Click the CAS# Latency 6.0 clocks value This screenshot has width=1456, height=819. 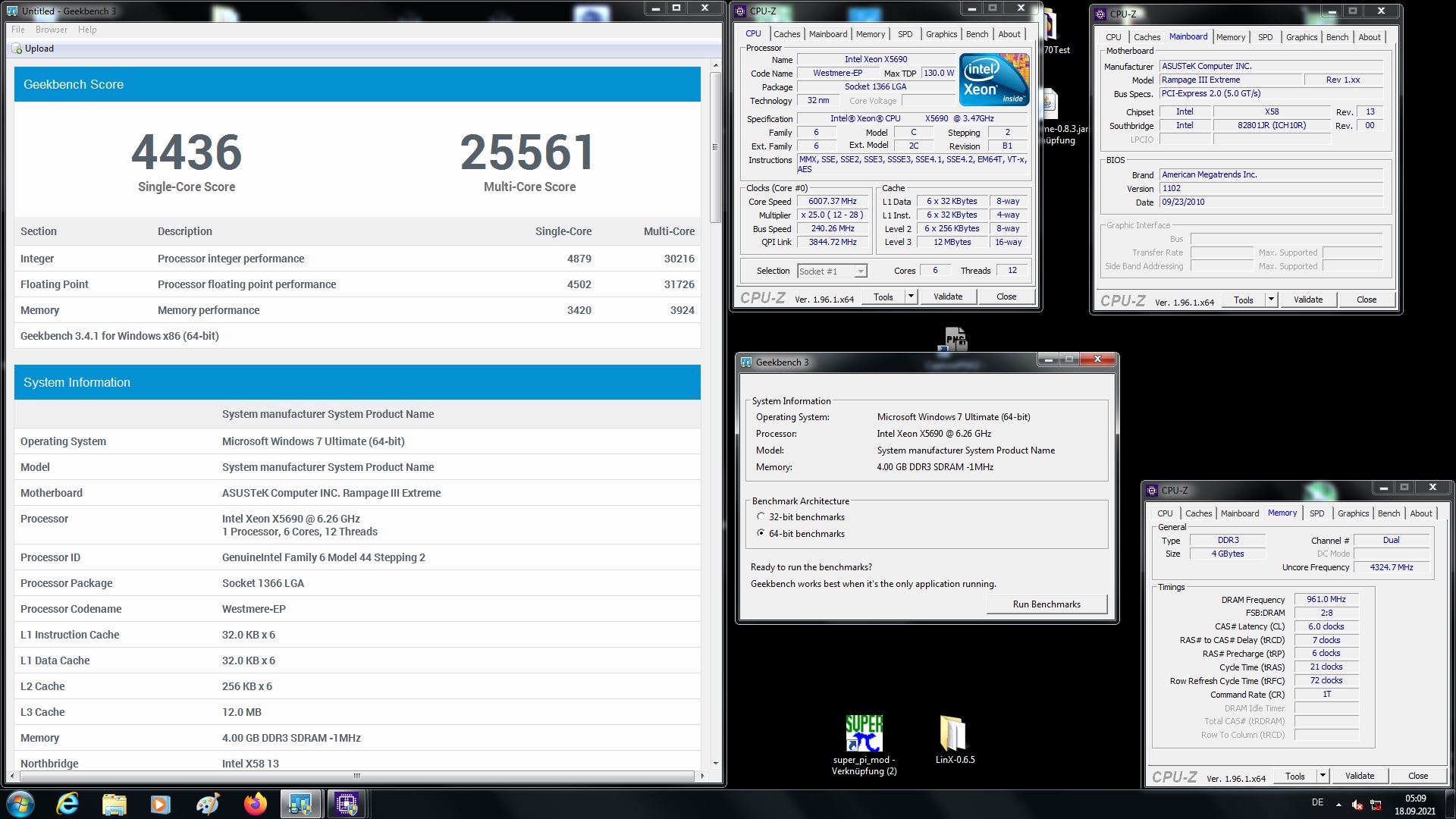click(x=1326, y=626)
